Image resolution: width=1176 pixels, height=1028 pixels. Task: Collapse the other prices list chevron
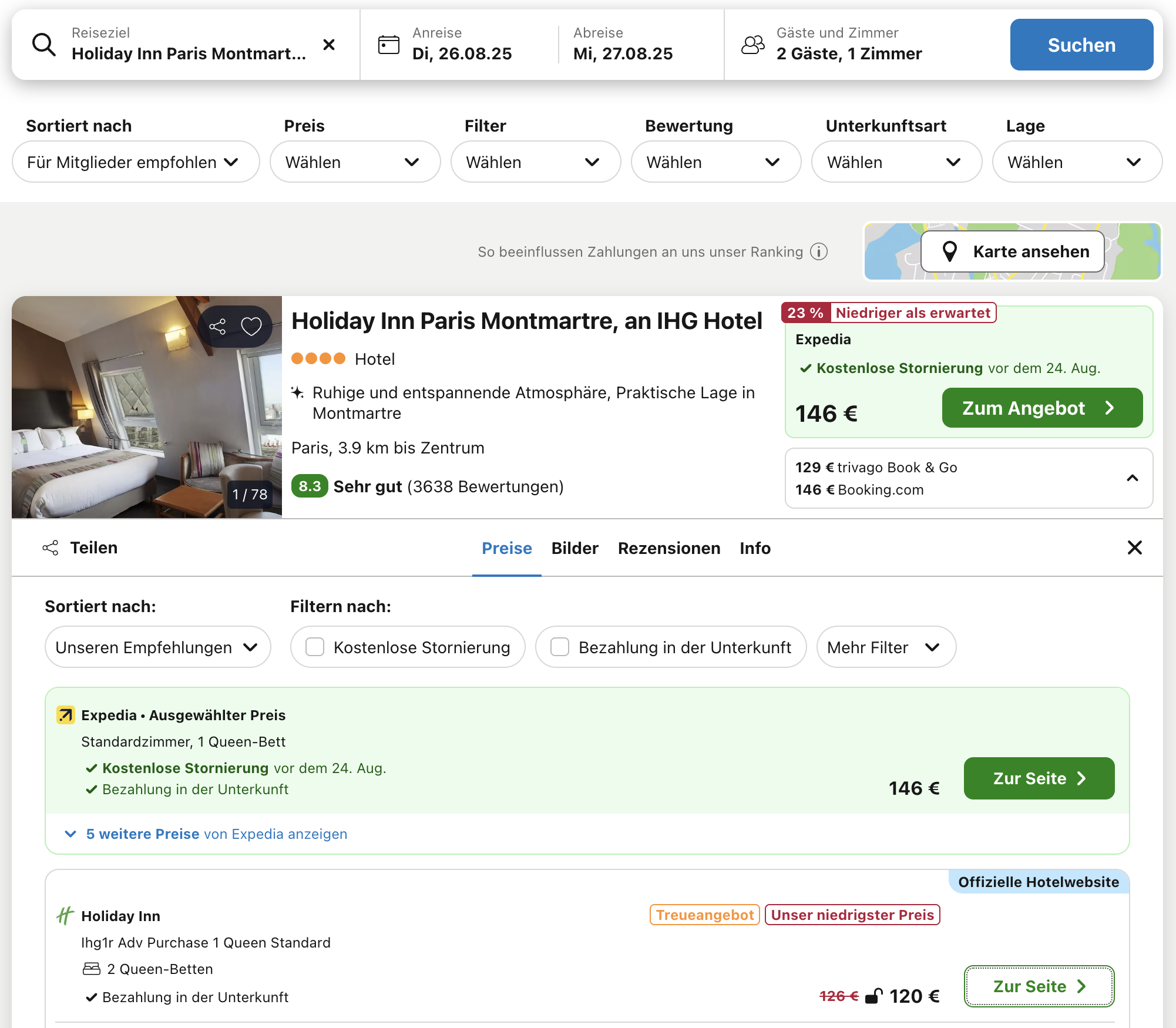[x=1133, y=478]
